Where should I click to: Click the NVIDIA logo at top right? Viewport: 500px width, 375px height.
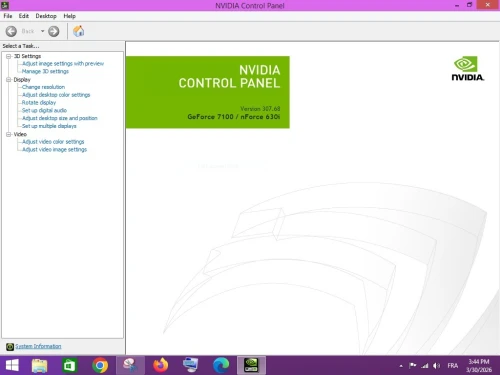[467, 69]
